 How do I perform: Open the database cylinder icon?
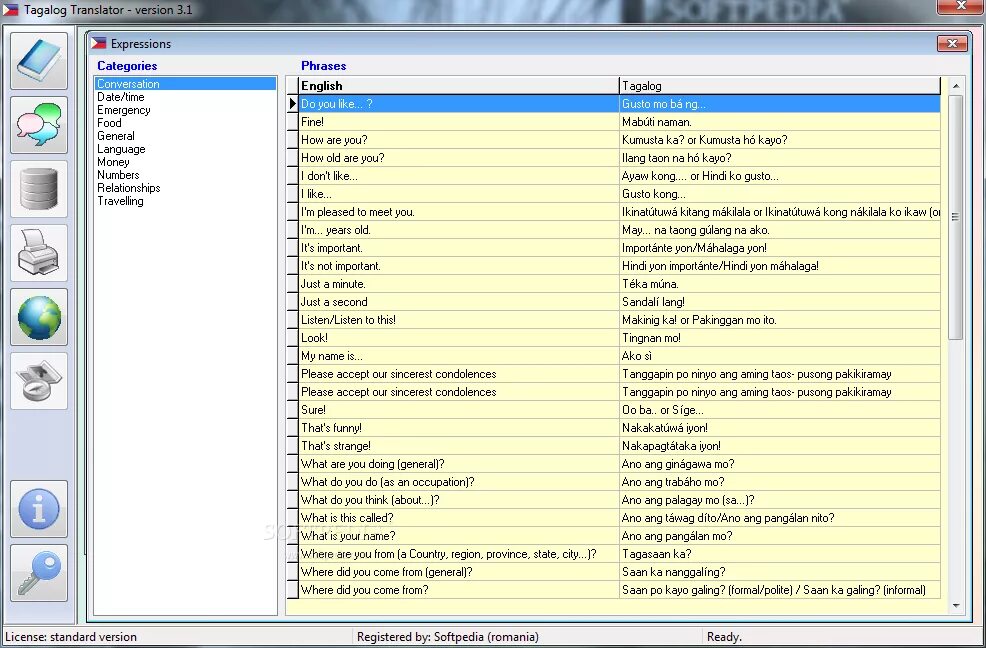click(x=39, y=189)
